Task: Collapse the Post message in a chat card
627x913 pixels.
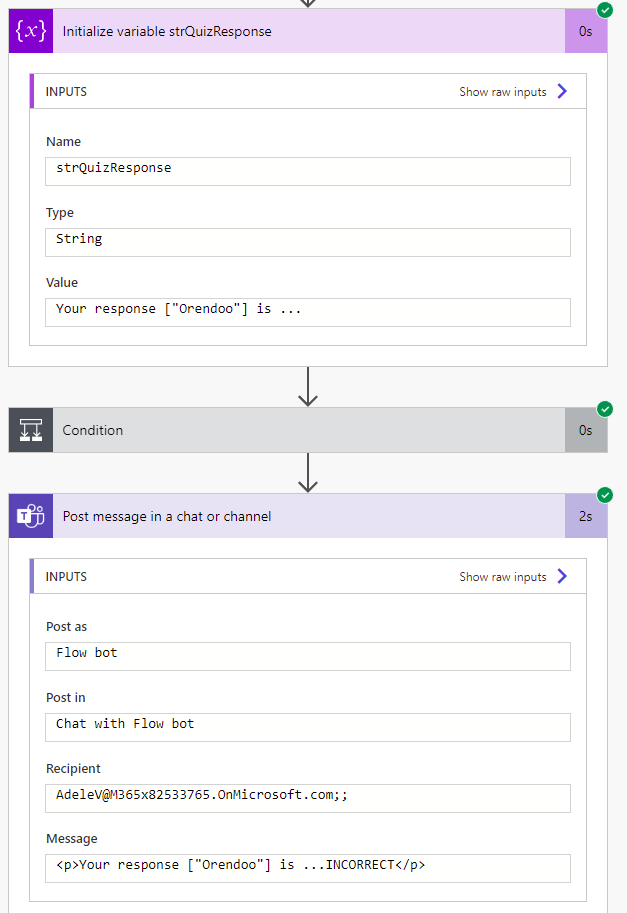Action: coord(300,516)
